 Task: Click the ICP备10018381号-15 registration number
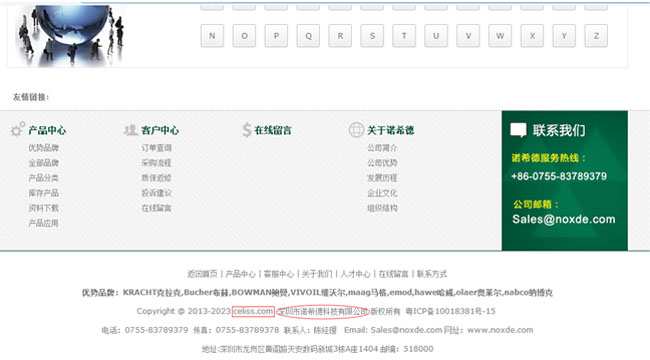click(x=454, y=311)
